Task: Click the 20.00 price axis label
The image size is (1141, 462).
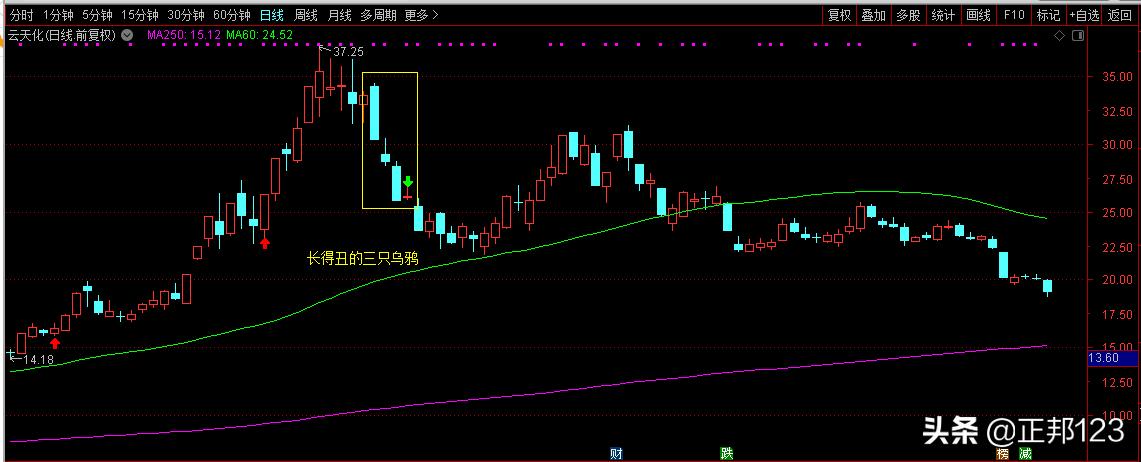Action: click(1118, 280)
